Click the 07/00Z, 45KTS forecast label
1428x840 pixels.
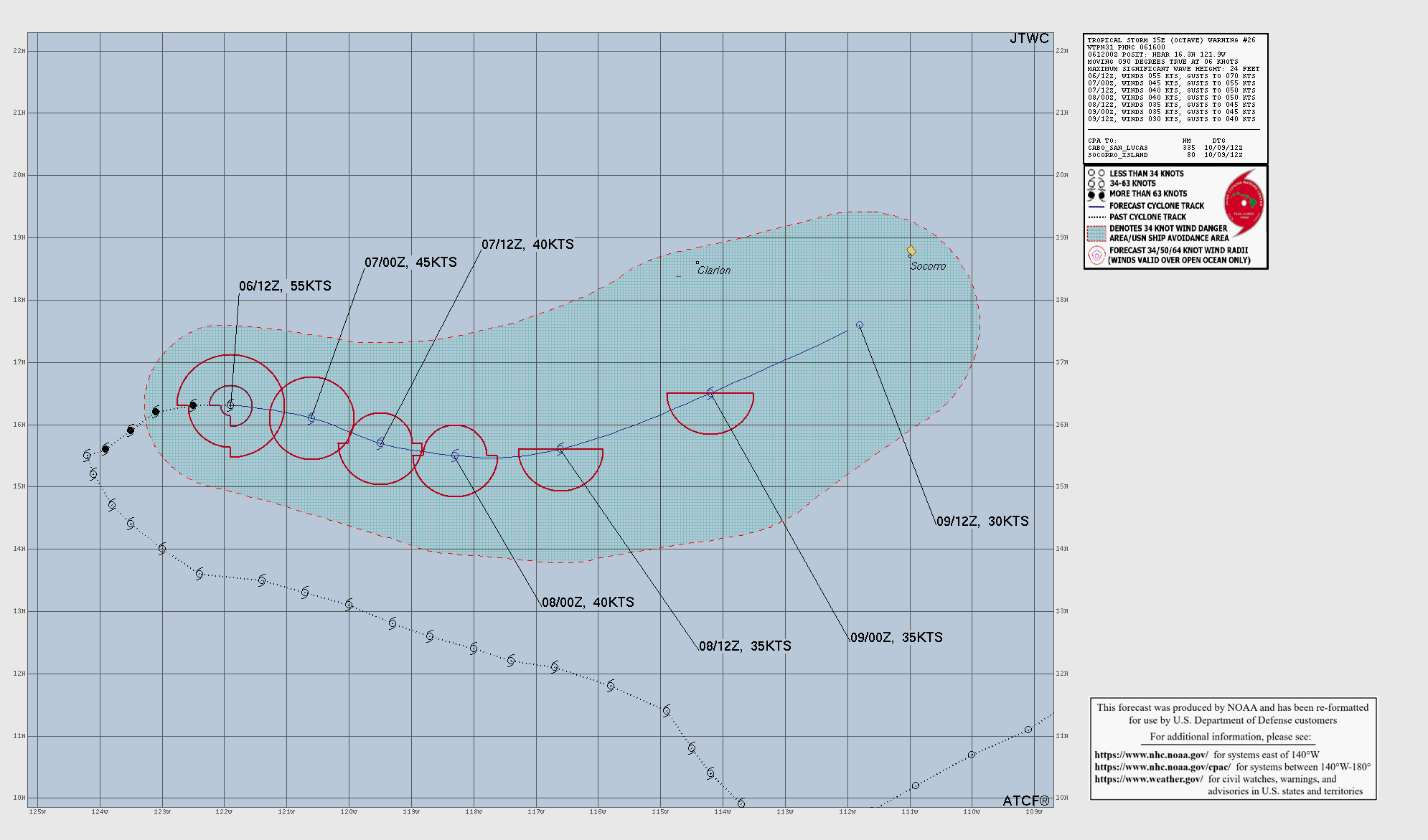[410, 263]
